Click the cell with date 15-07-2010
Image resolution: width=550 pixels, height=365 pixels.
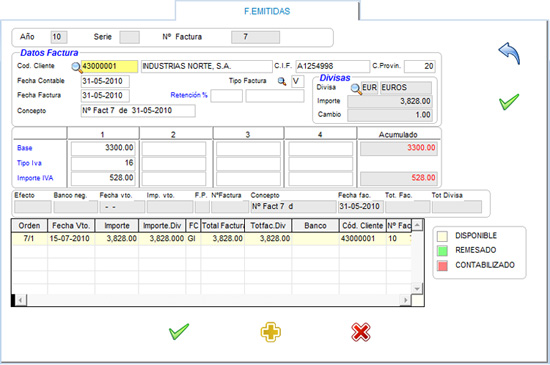(70, 239)
